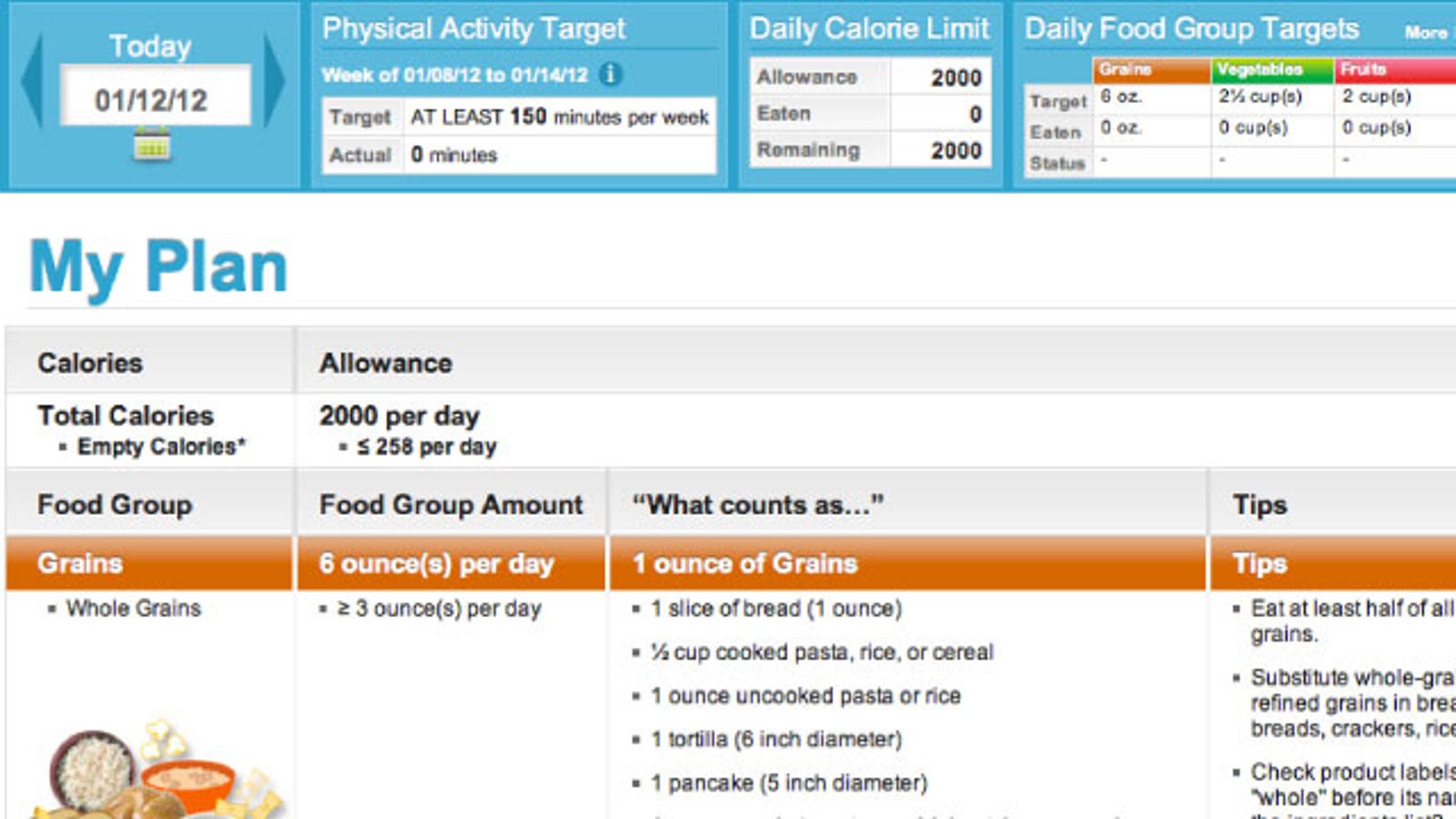Open the calendar date picker icon
Image resolution: width=1456 pixels, height=819 pixels.
point(152,145)
